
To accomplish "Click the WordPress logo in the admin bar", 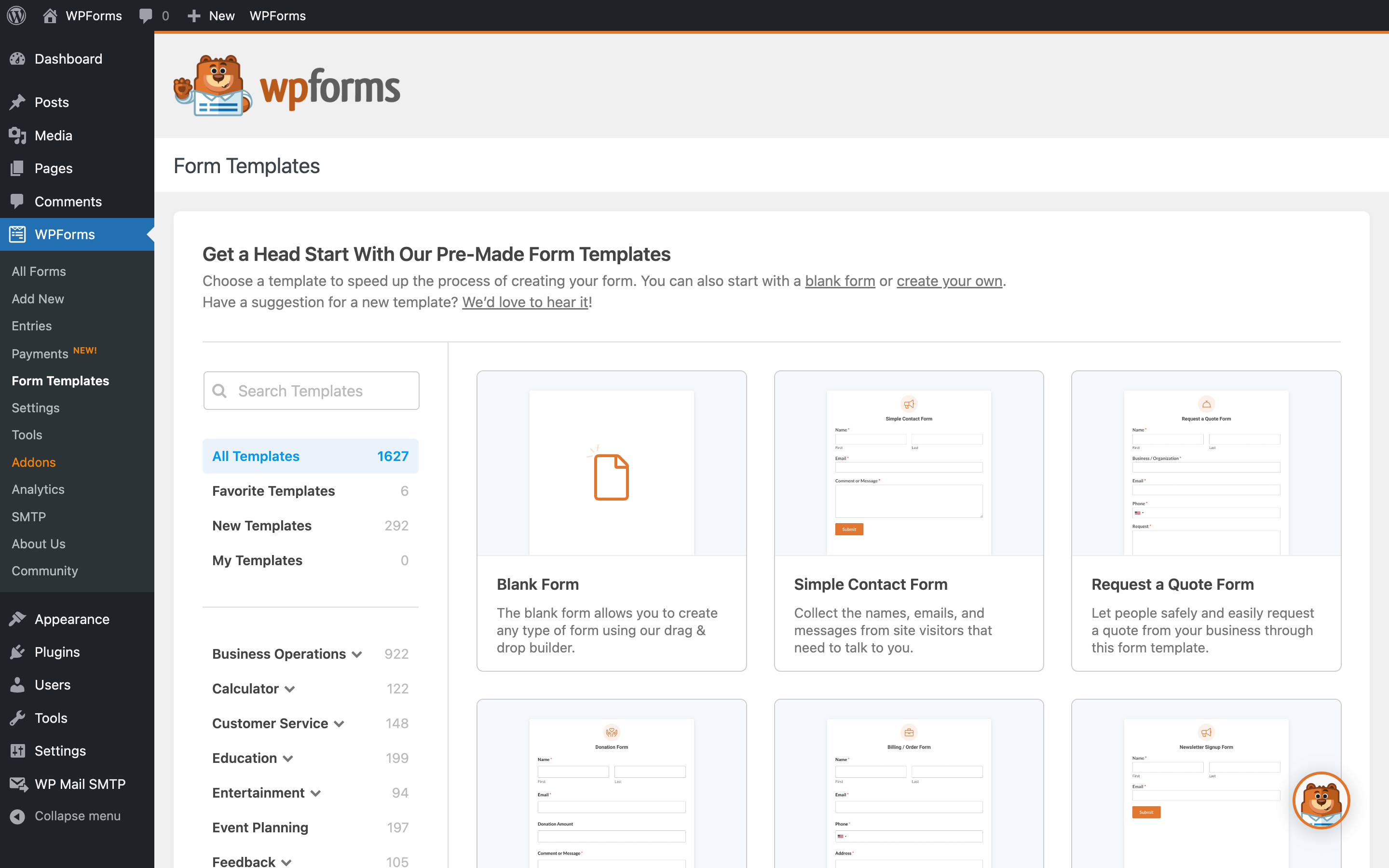I will pyautogui.click(x=15, y=15).
